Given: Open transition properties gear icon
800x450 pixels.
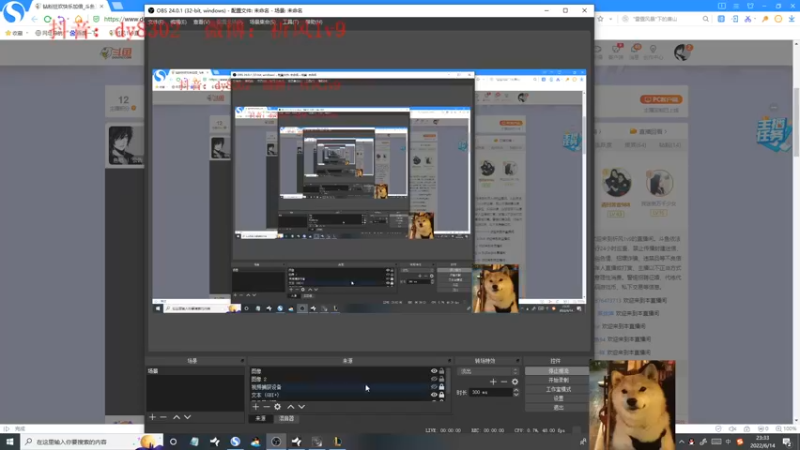Looking at the screenshot, I should pos(515,382).
